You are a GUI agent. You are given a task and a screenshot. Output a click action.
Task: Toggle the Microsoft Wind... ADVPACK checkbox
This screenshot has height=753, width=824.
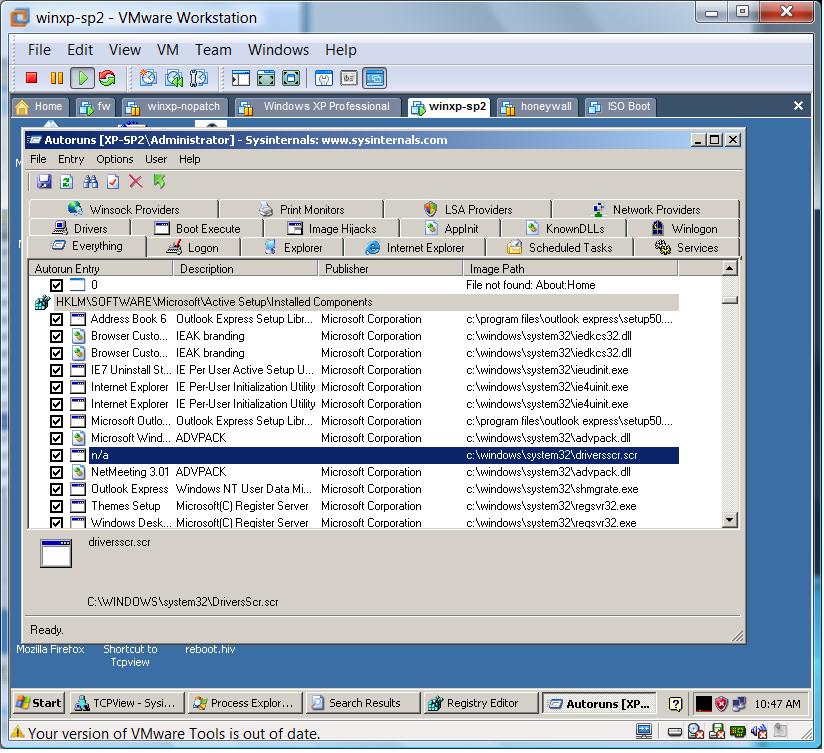click(x=56, y=438)
